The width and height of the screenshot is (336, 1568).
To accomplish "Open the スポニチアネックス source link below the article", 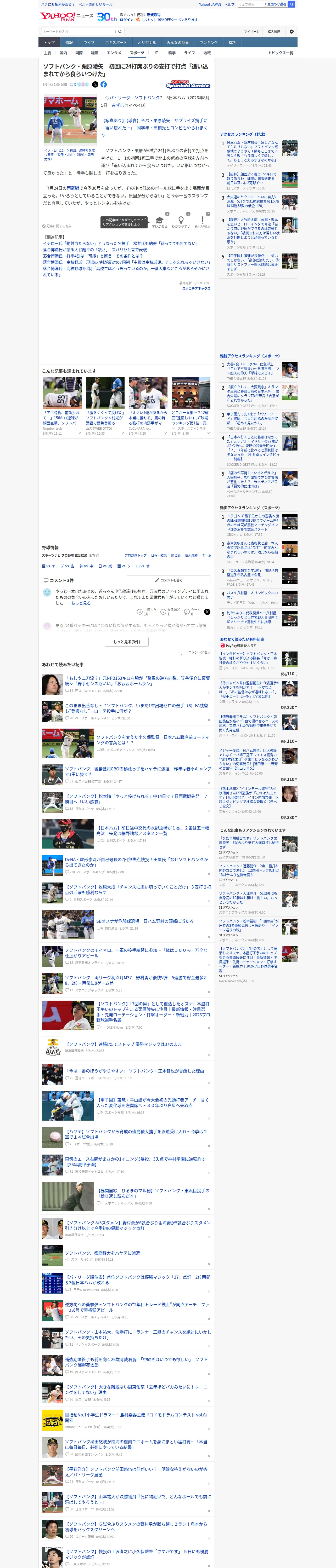I will coord(196,289).
